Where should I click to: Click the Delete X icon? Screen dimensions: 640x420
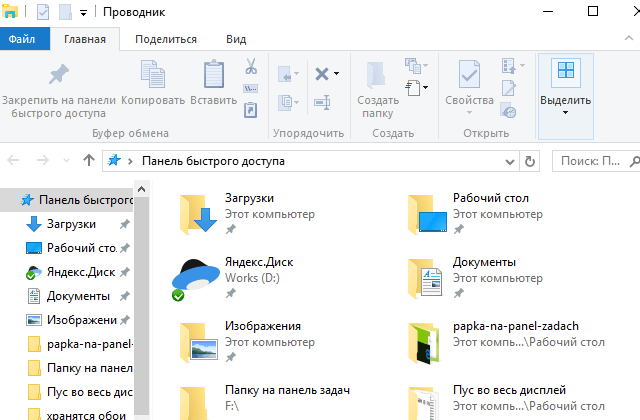tap(322, 74)
